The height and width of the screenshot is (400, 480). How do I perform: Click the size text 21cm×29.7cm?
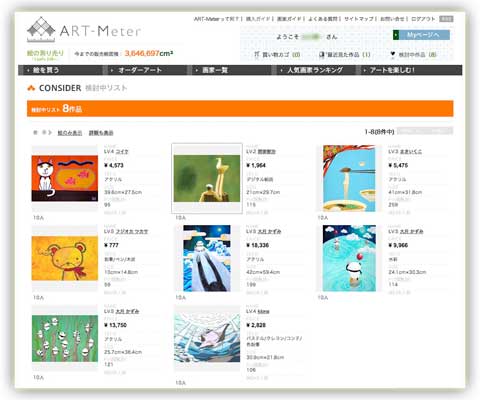263,192
